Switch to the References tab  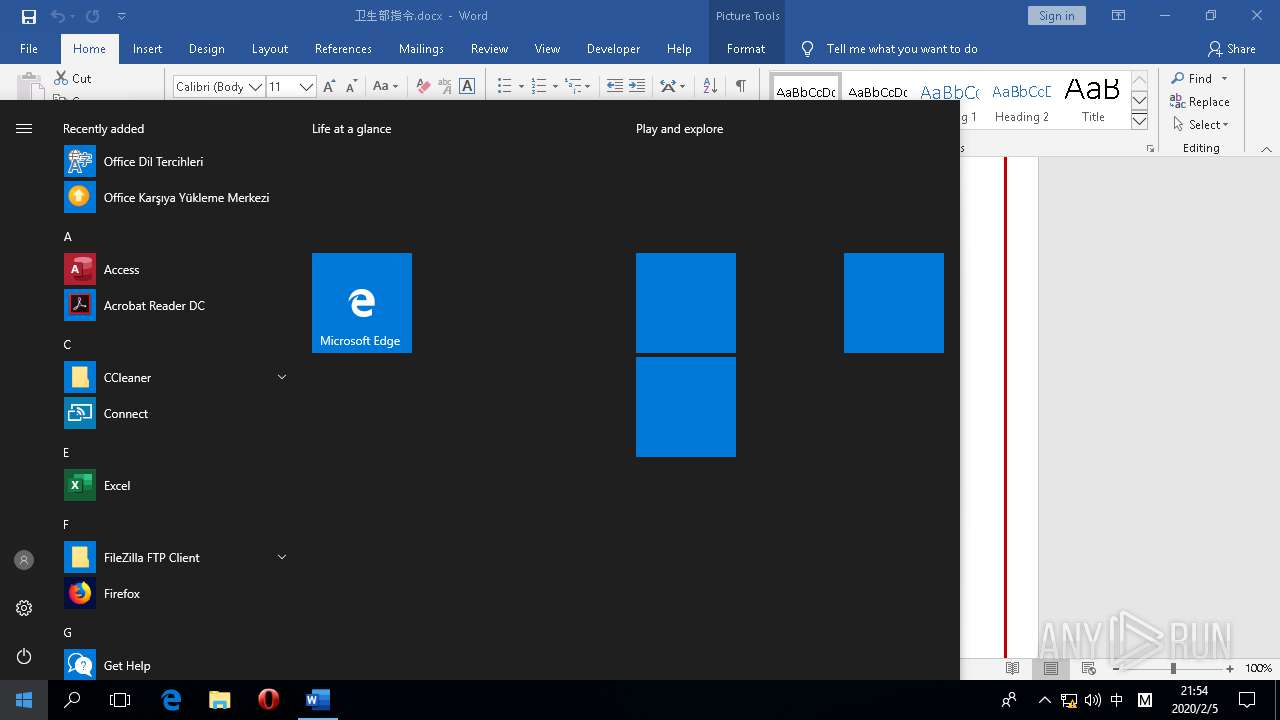pos(343,49)
